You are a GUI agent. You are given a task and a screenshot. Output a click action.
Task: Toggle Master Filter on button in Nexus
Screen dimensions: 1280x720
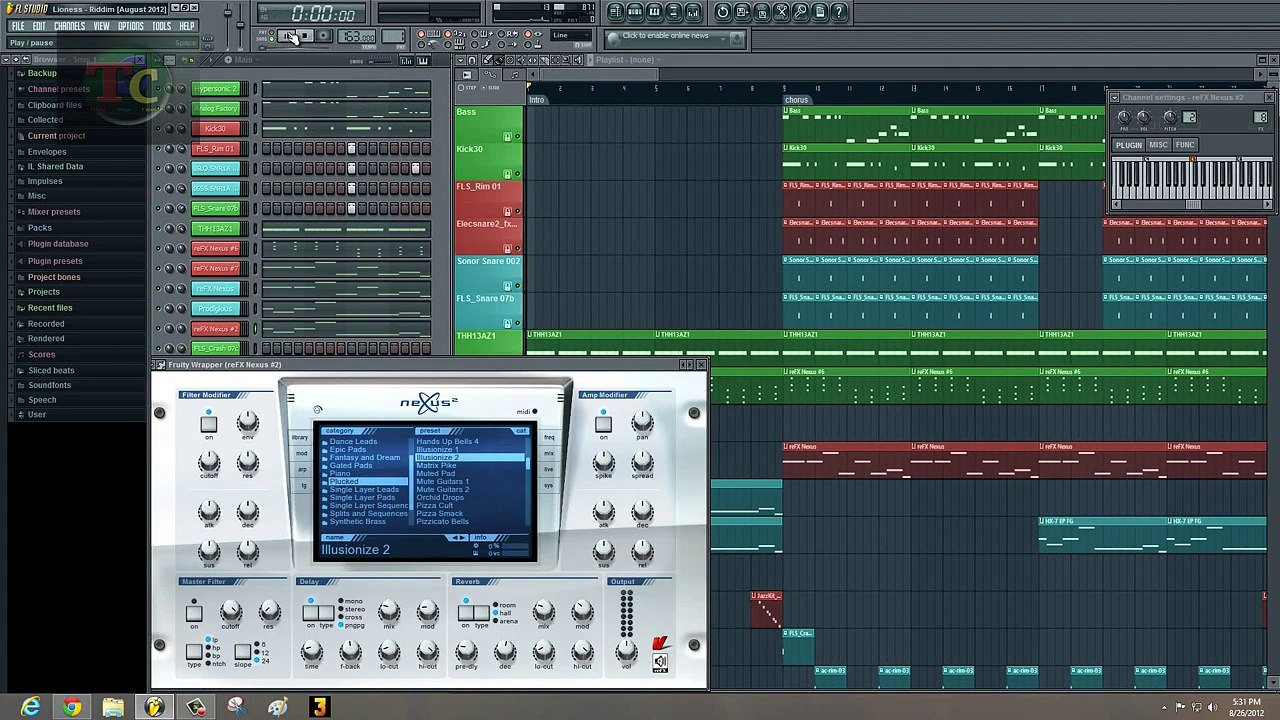(194, 613)
